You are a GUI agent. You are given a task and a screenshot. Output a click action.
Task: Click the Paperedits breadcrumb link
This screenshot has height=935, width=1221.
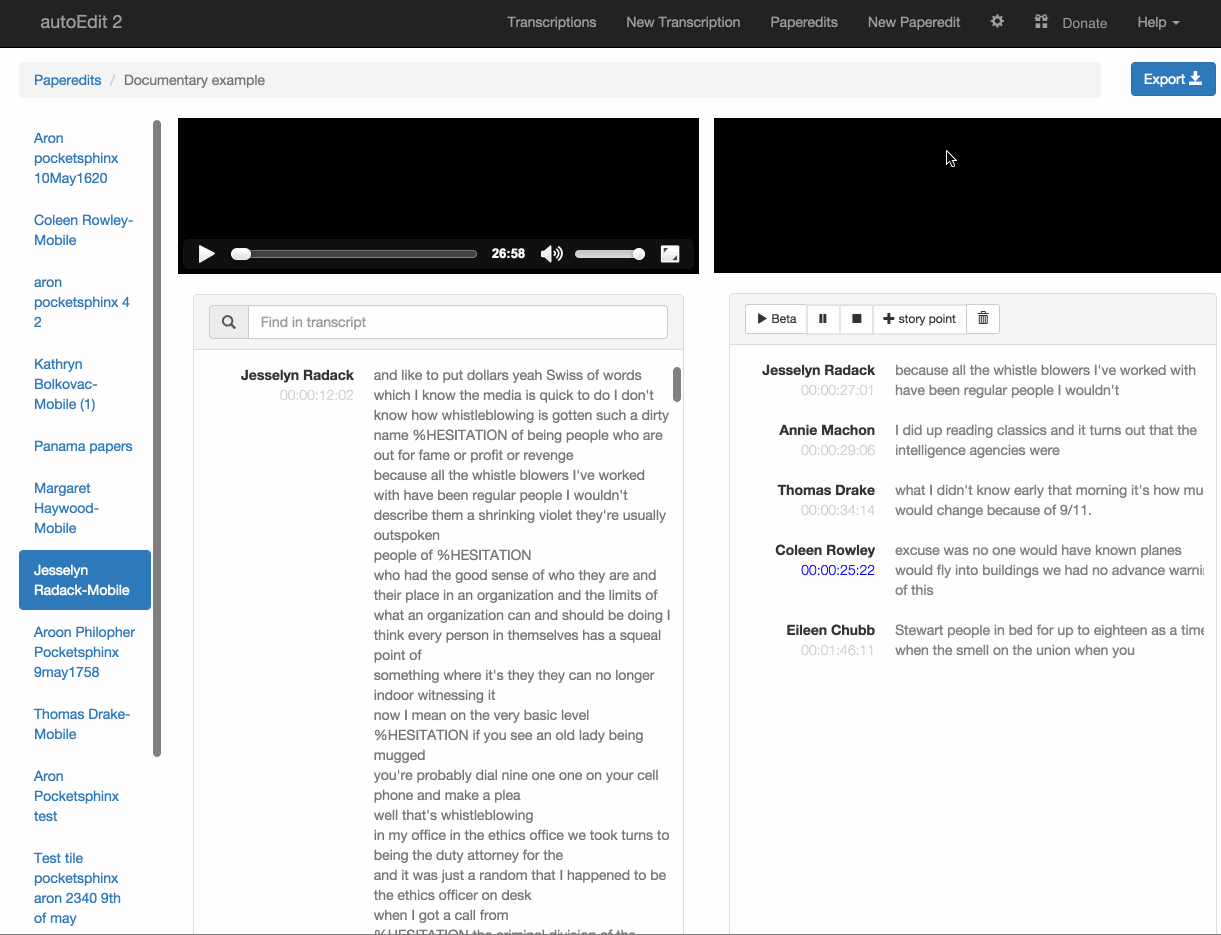[x=67, y=80]
